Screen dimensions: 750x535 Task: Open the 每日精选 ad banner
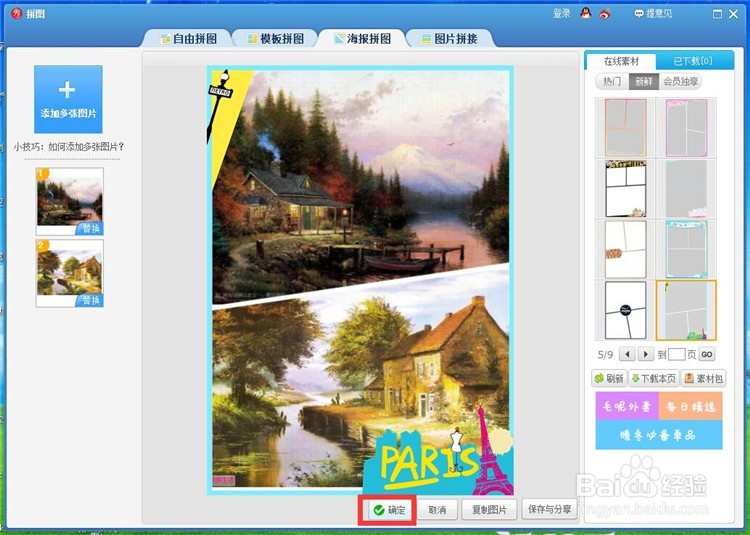(691, 407)
